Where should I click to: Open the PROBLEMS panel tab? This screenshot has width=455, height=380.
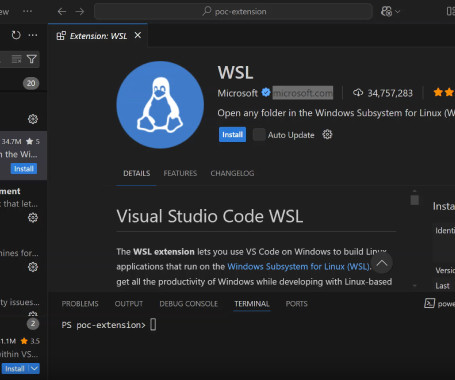80,304
